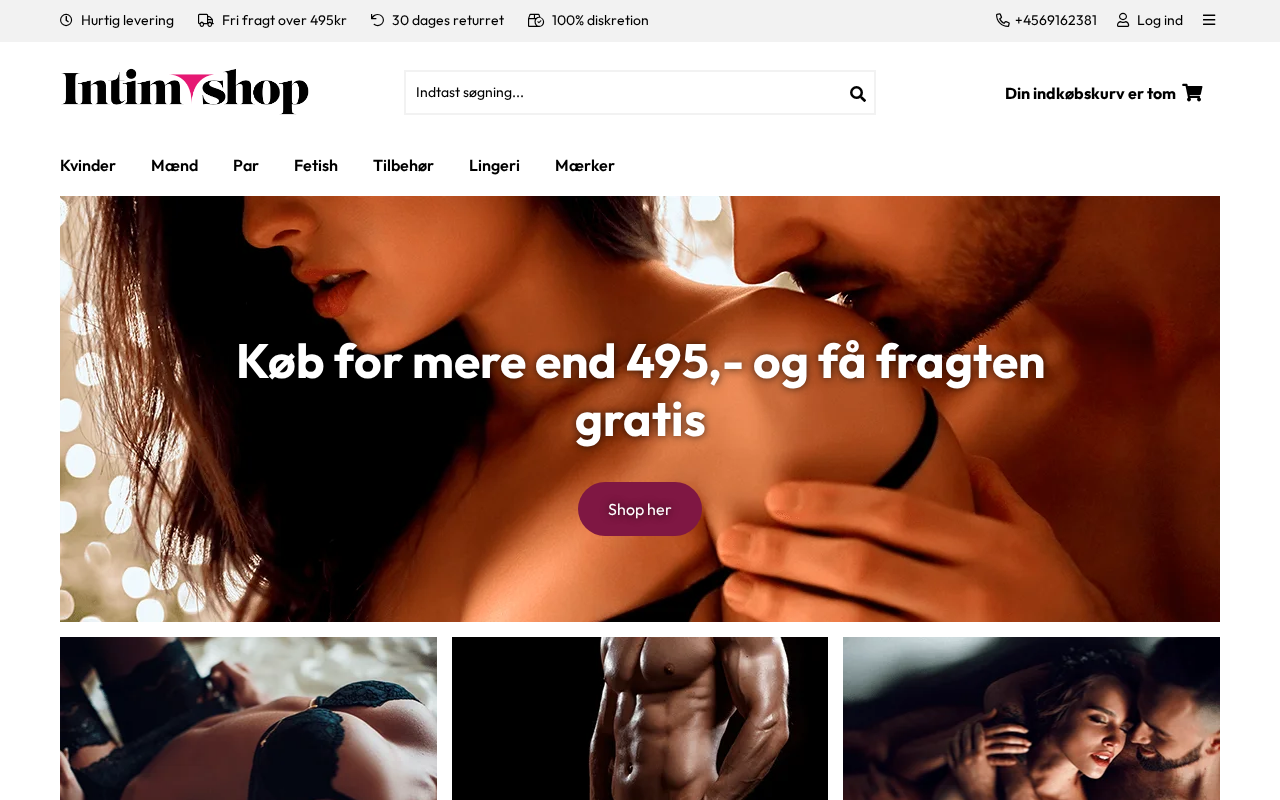
Task: Open the Mærker menu item
Action: 585,166
